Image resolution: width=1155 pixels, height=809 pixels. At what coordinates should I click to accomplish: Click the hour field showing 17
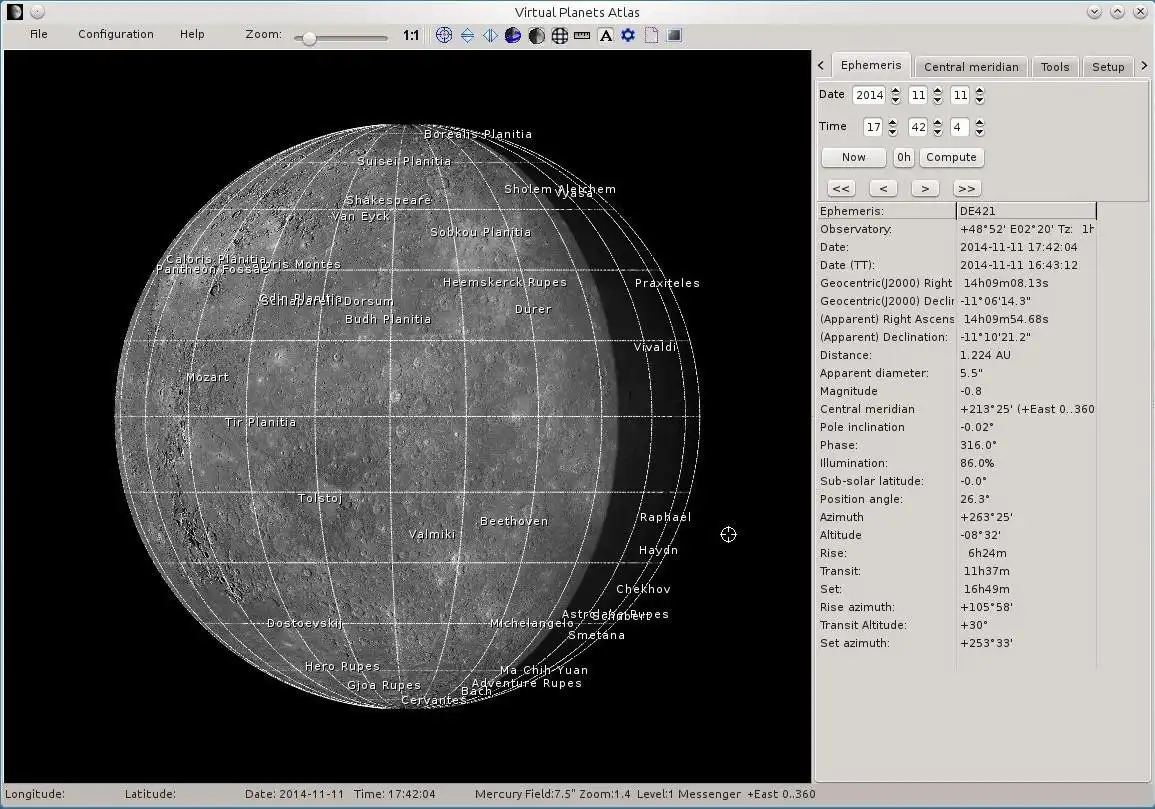(873, 127)
